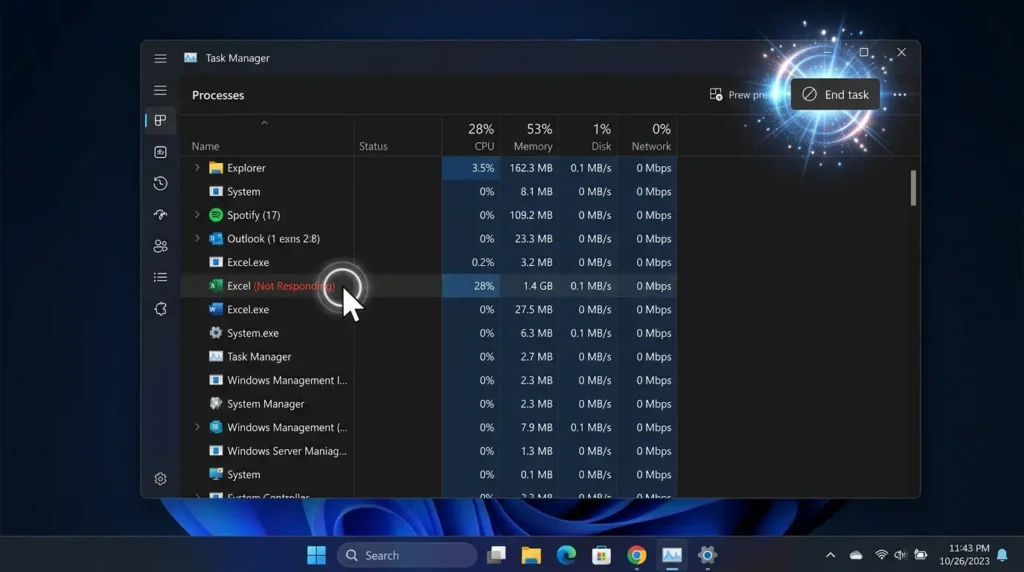Click the End task button

click(835, 95)
